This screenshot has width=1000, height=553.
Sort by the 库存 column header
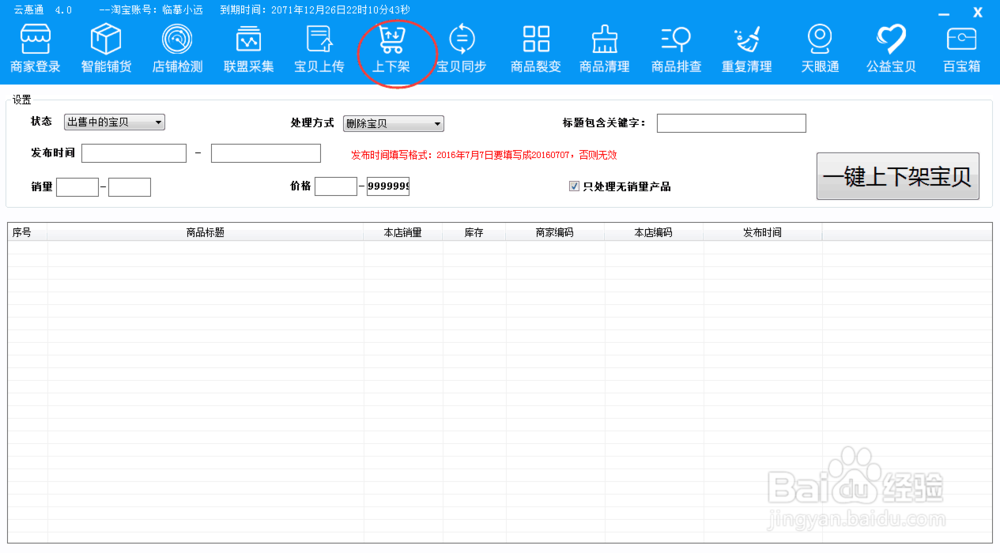click(x=474, y=232)
